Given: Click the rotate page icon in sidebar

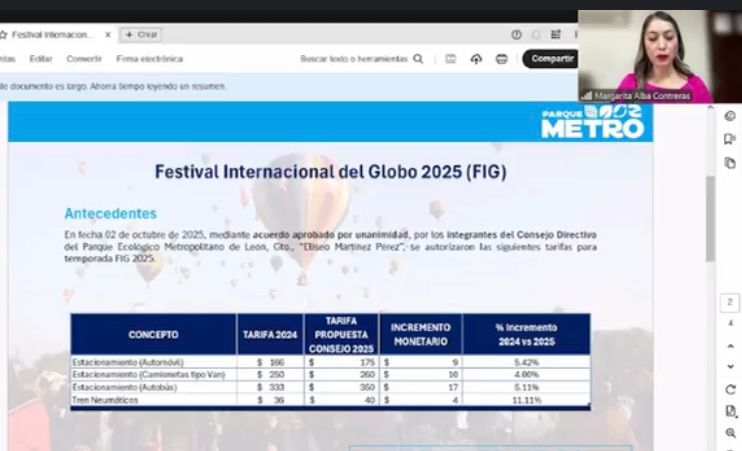Looking at the screenshot, I should coord(730,389).
